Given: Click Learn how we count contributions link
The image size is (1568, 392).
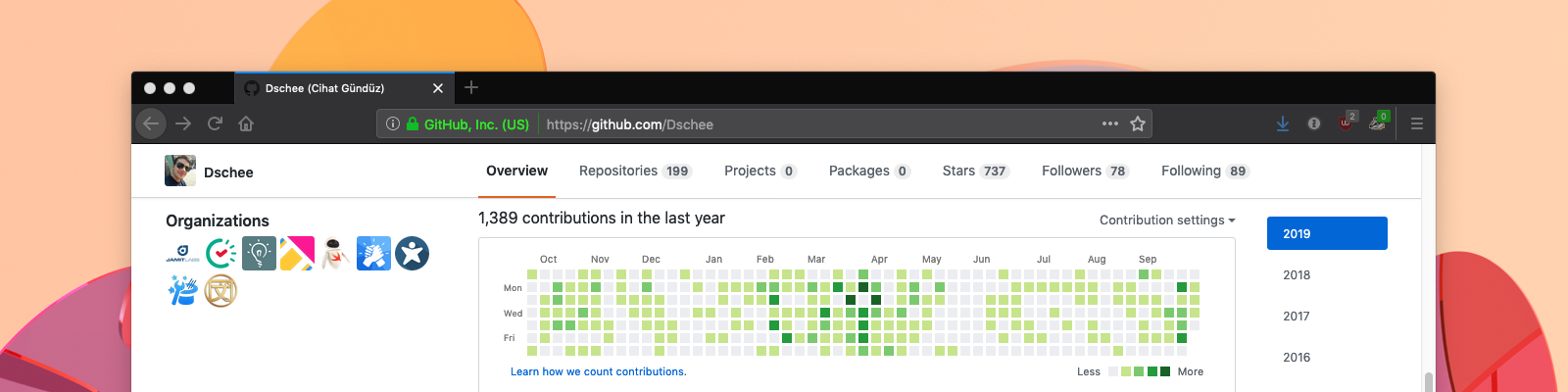Looking at the screenshot, I should 598,372.
